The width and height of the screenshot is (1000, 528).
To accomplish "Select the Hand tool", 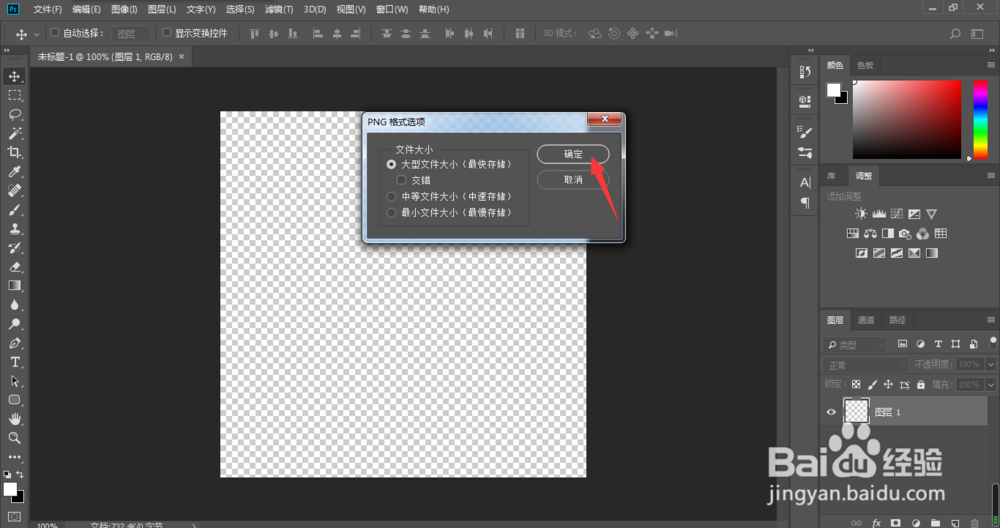I will (x=14, y=419).
